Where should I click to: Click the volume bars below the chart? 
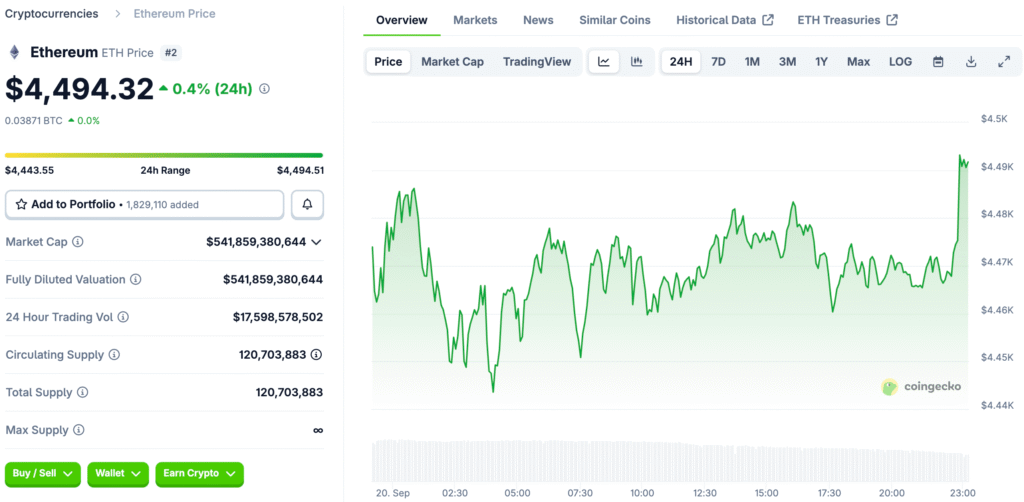[x=670, y=461]
